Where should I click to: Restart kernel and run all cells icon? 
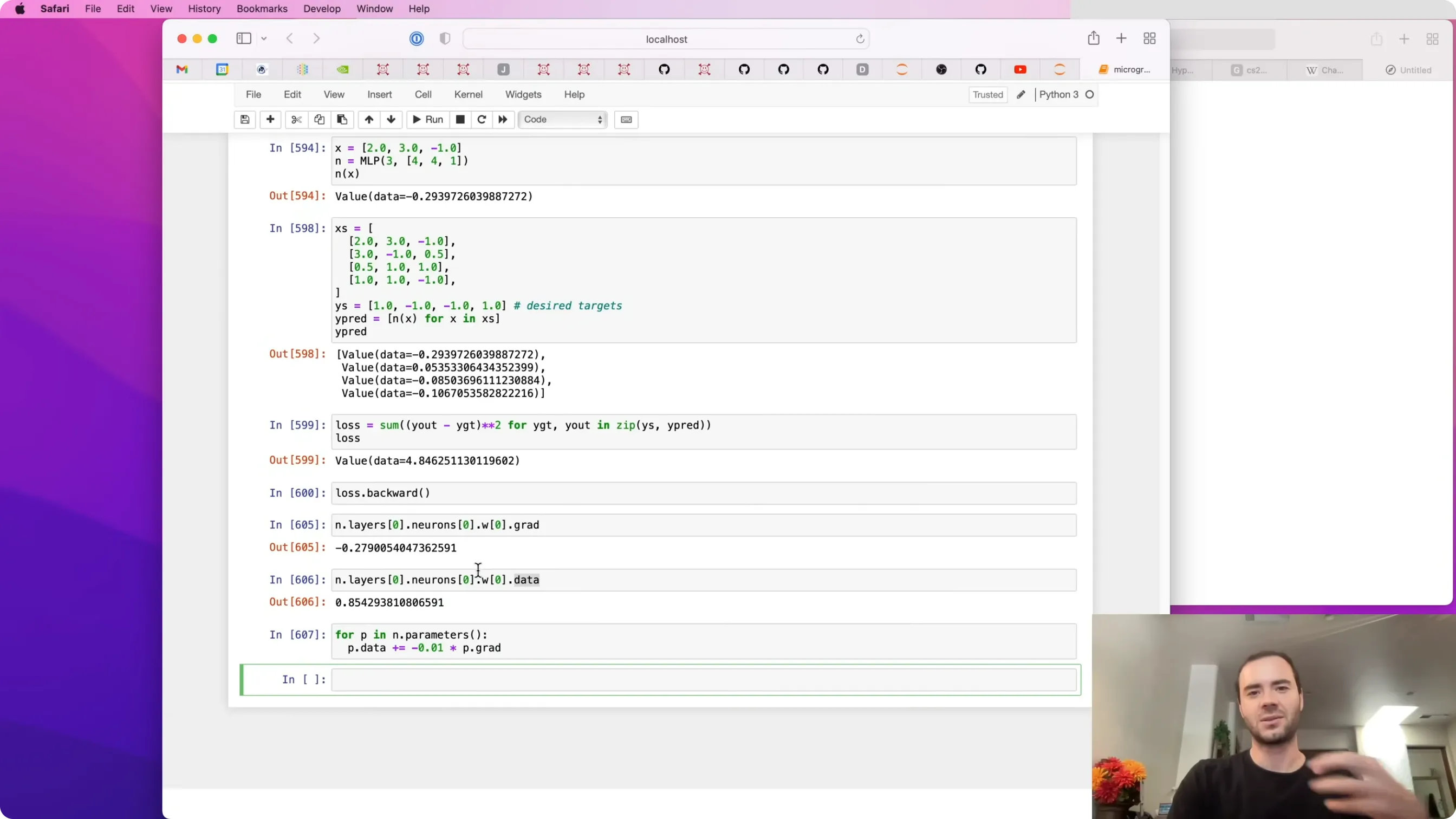503,119
